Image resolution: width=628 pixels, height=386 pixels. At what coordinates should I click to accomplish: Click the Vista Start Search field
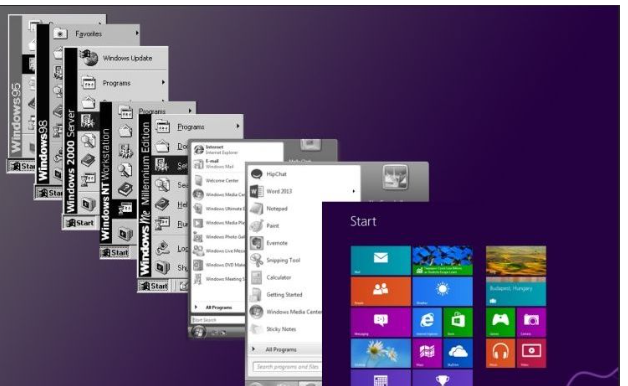click(218, 320)
